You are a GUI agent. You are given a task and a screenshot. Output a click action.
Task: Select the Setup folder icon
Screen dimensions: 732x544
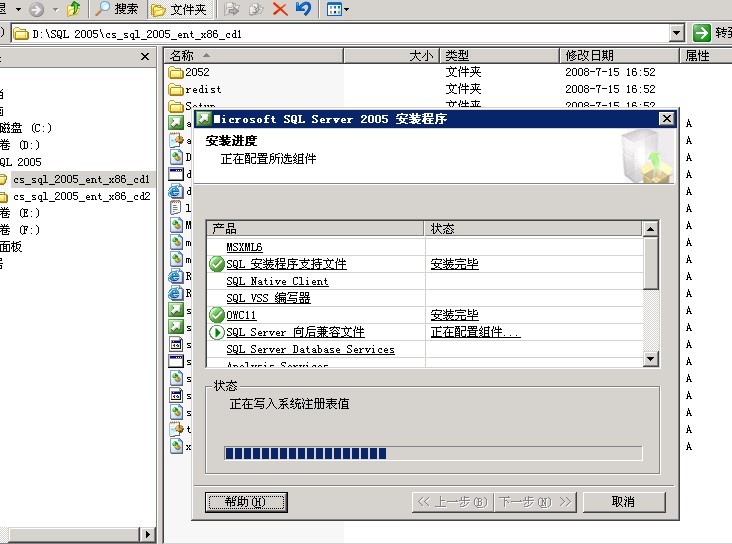click(x=176, y=106)
